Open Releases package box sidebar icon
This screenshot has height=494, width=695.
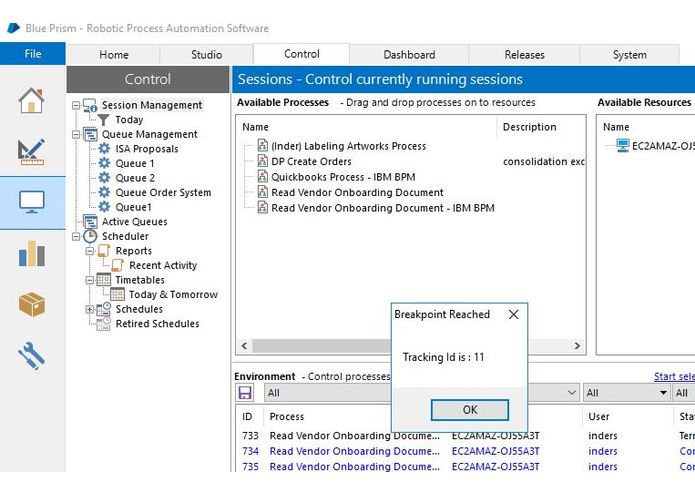[x=31, y=305]
